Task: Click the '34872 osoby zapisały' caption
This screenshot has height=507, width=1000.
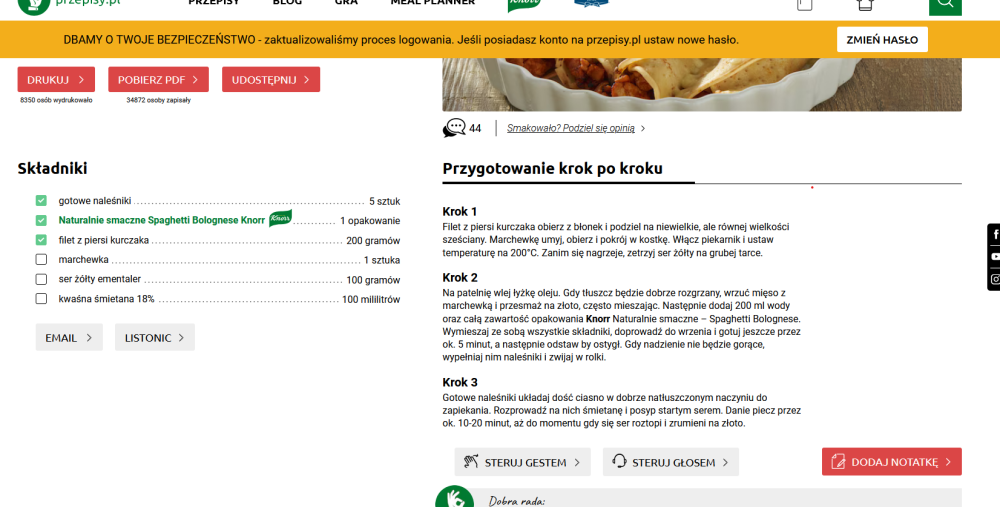Action: click(158, 100)
